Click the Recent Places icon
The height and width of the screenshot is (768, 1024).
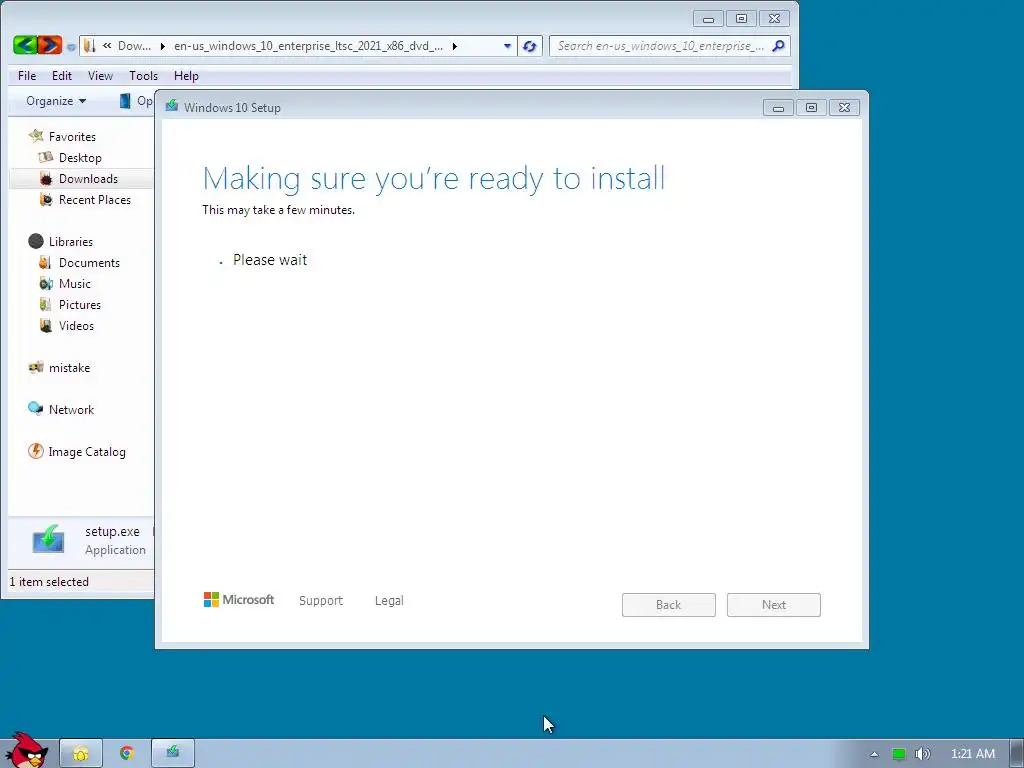click(46, 199)
